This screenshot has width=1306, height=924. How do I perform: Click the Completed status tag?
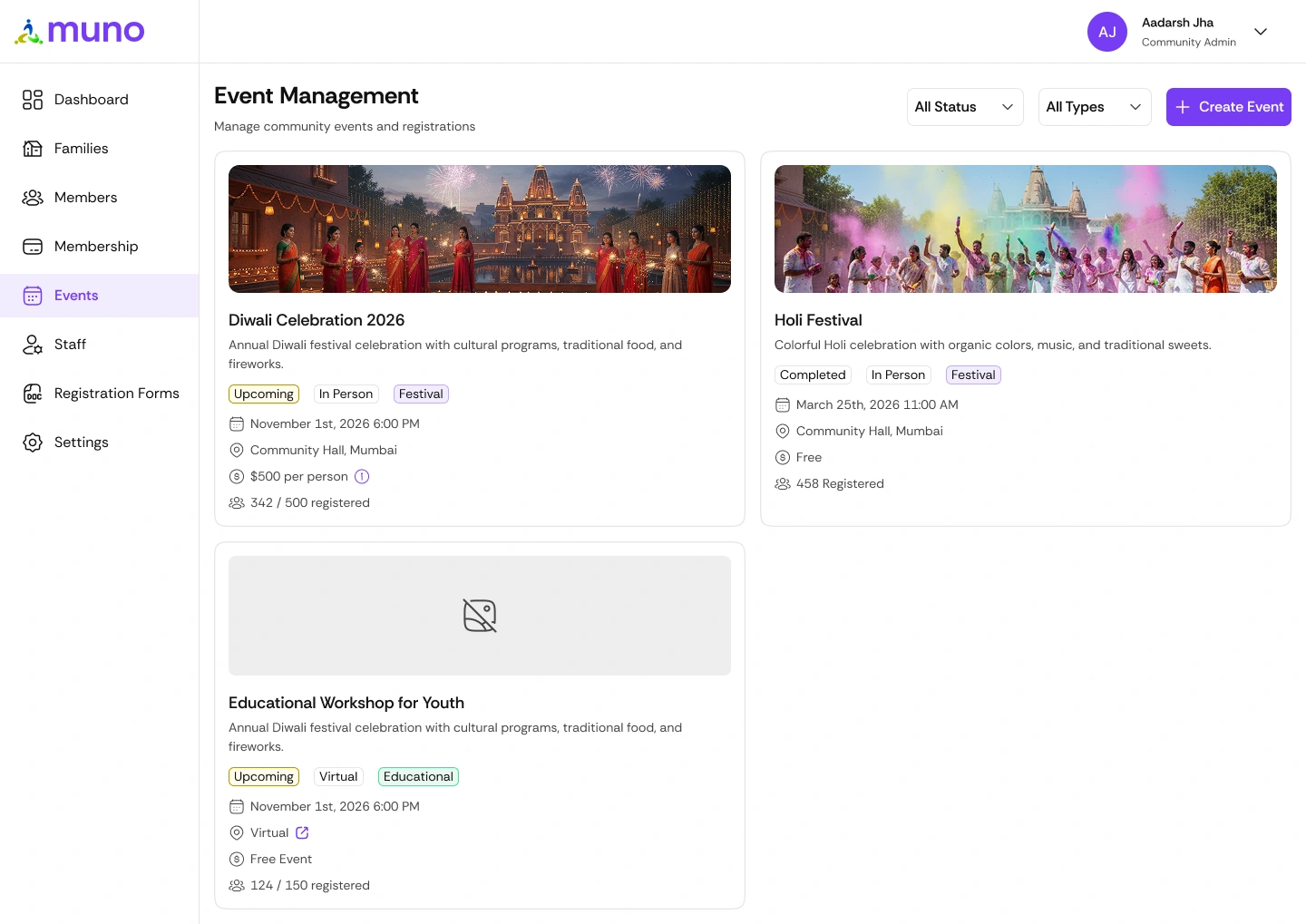[x=813, y=374]
